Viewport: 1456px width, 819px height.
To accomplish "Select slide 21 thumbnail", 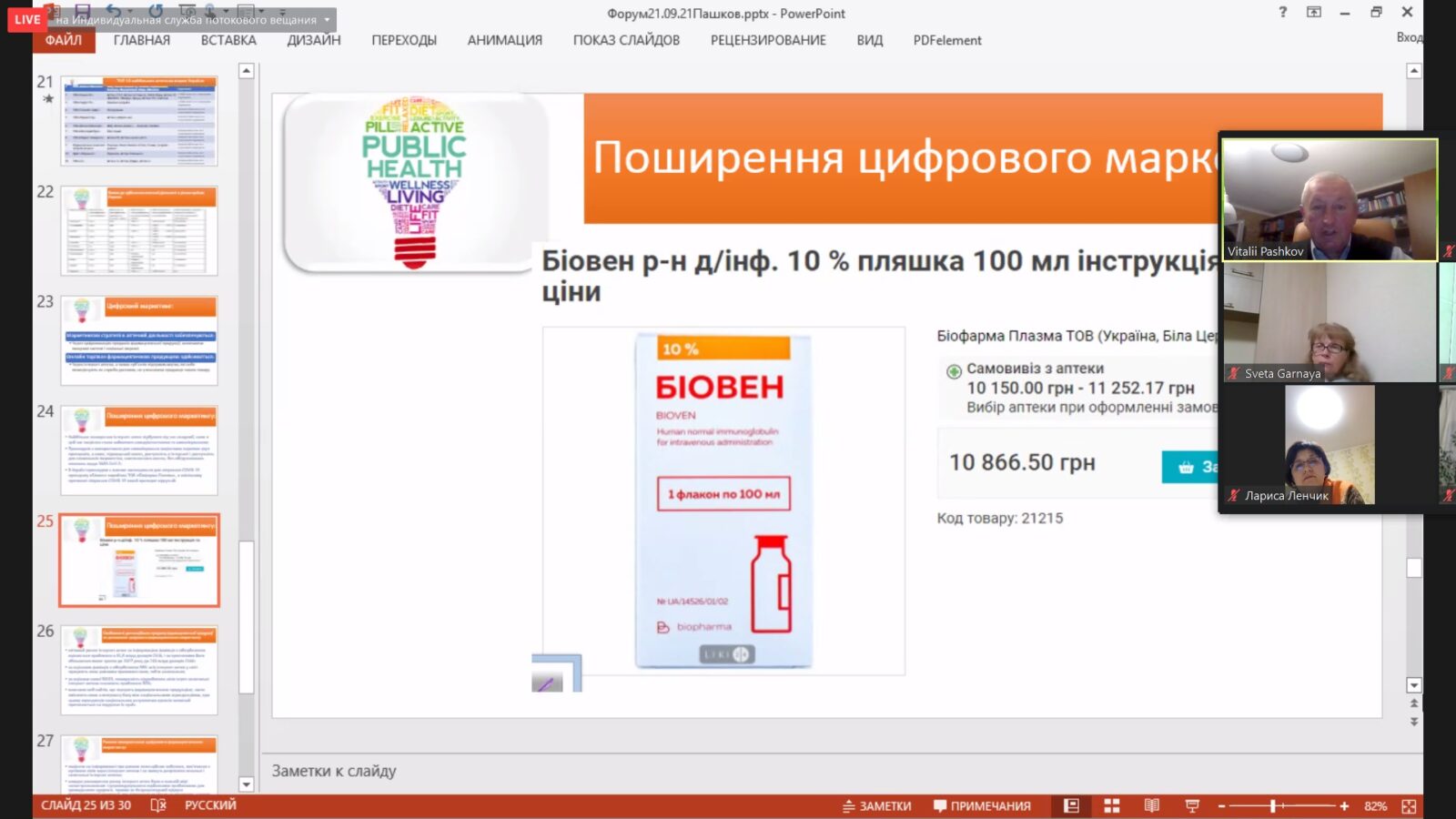I will (x=139, y=121).
